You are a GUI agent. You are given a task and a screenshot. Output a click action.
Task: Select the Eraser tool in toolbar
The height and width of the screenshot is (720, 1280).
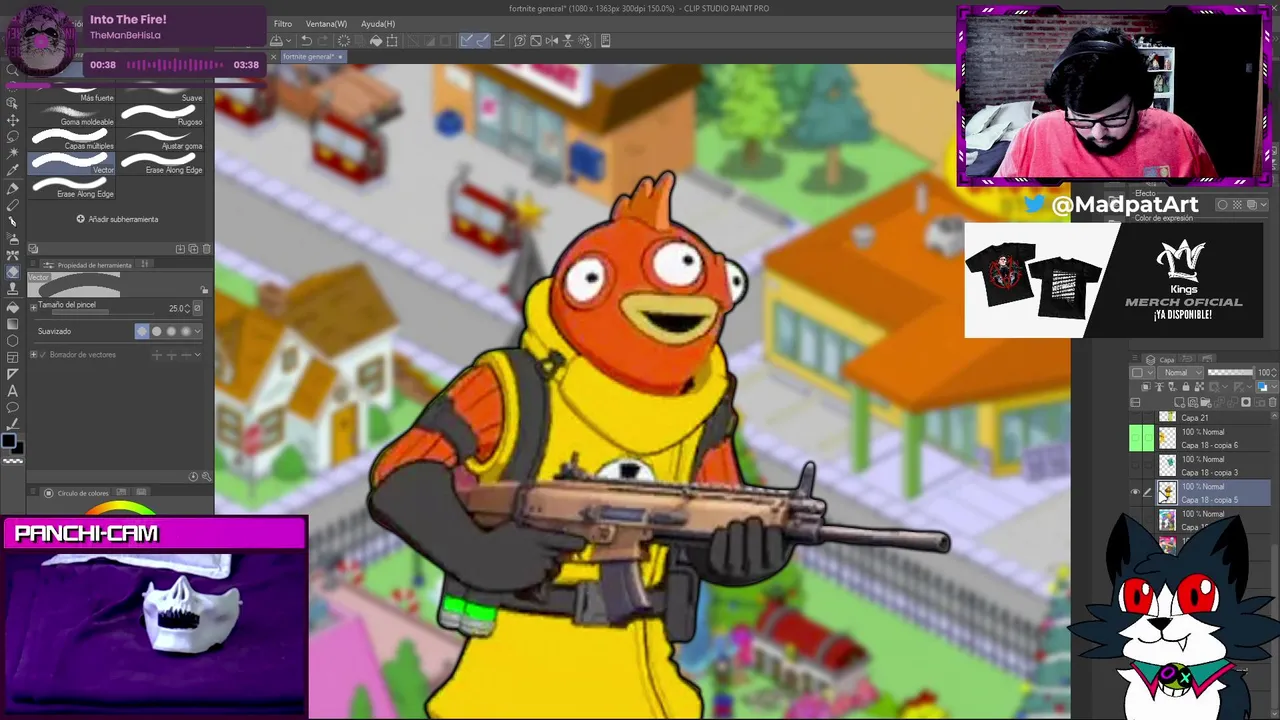click(x=13, y=272)
